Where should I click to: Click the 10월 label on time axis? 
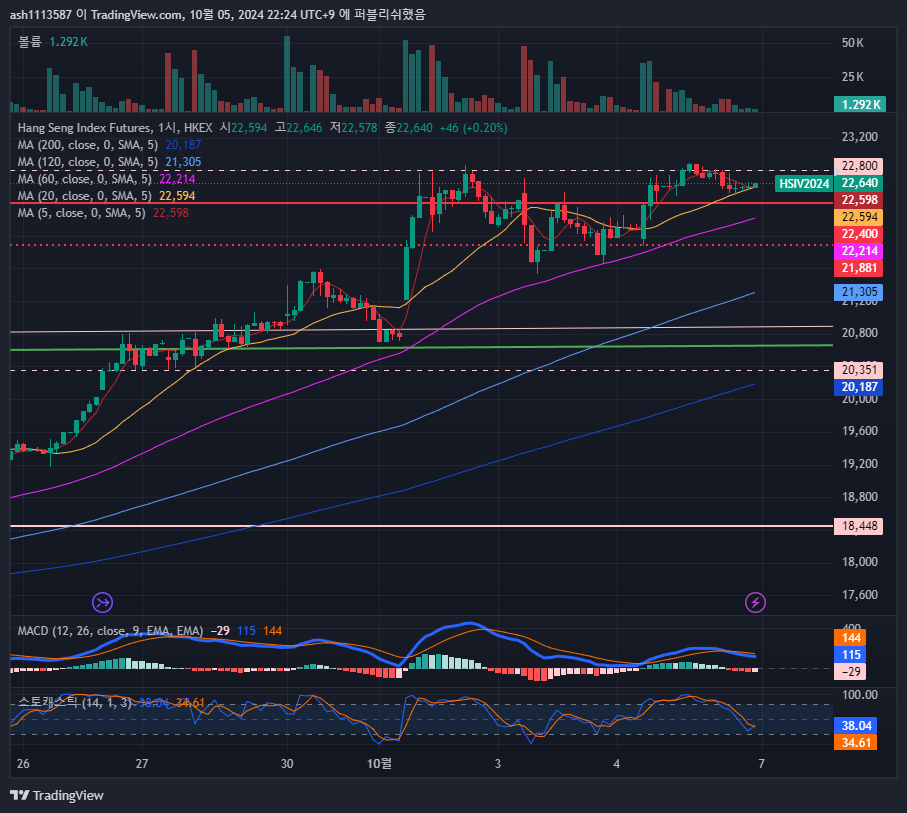point(380,763)
